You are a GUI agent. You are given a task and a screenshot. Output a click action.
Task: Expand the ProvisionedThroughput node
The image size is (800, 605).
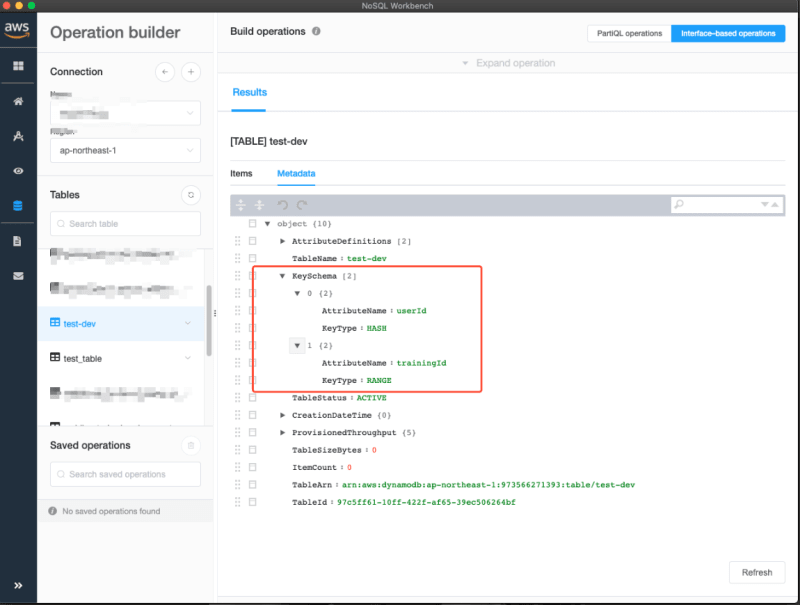click(x=282, y=432)
